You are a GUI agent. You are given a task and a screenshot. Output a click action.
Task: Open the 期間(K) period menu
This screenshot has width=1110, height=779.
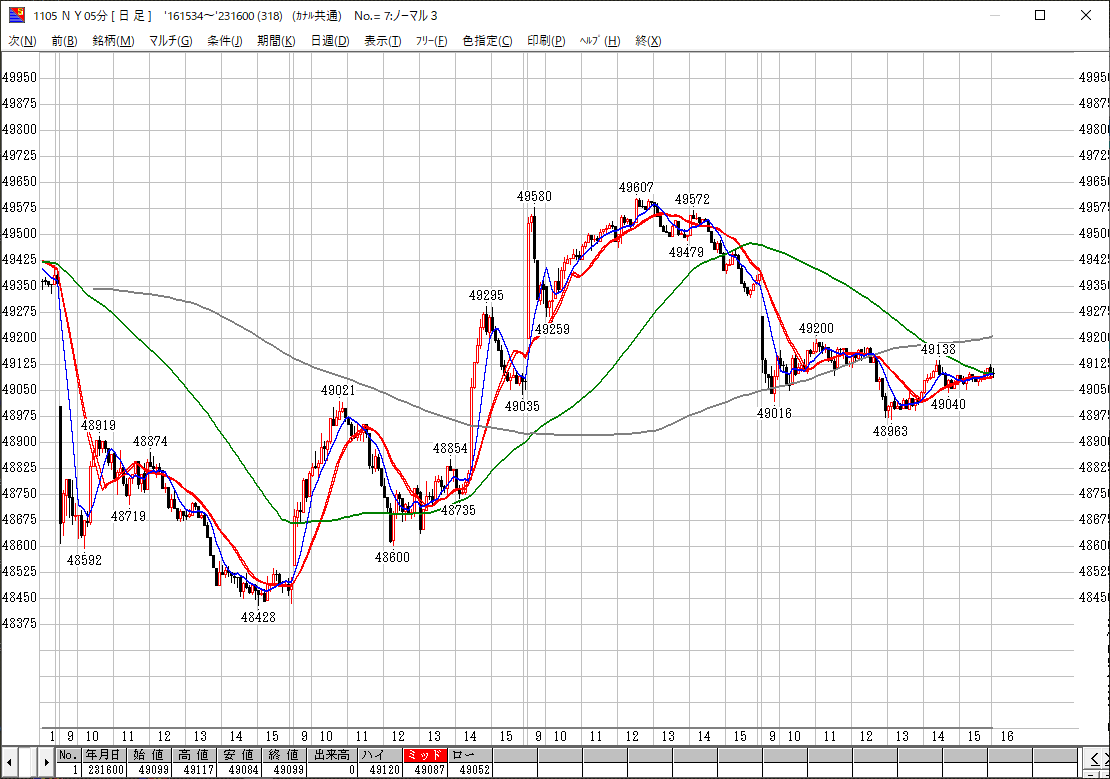coord(276,41)
